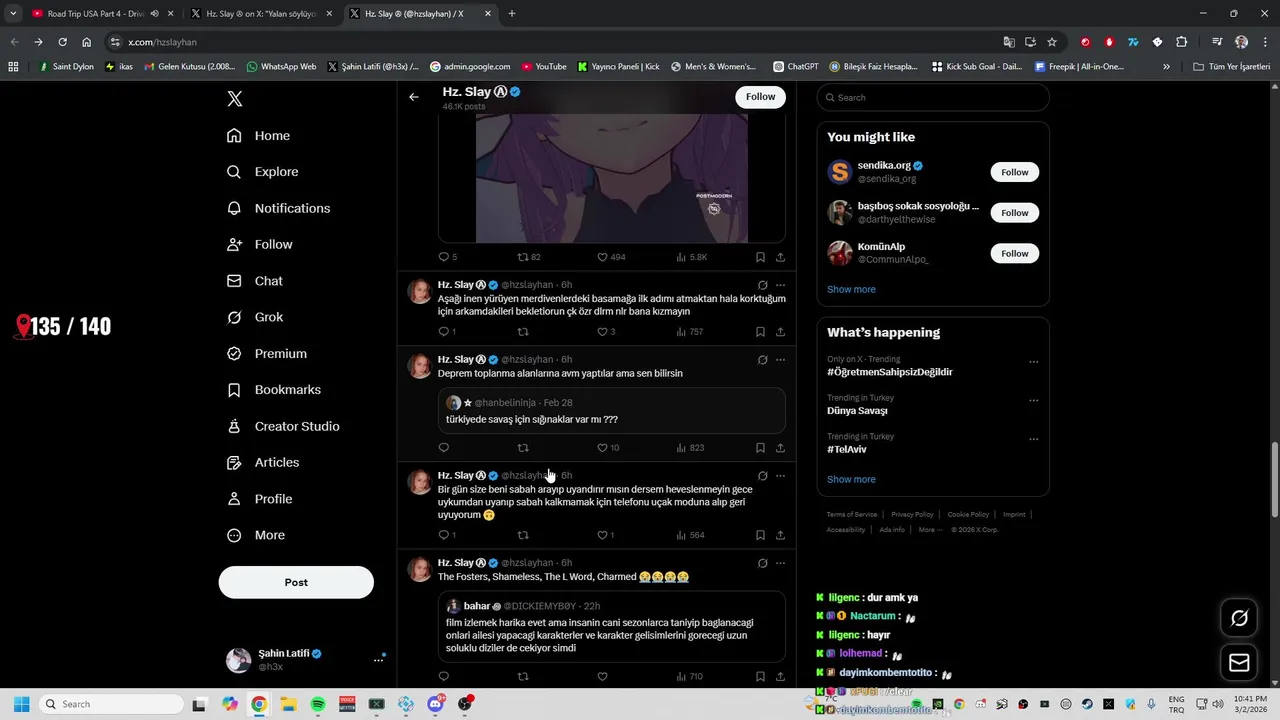
Task: Follow sendika.org account
Action: pos(1015,172)
